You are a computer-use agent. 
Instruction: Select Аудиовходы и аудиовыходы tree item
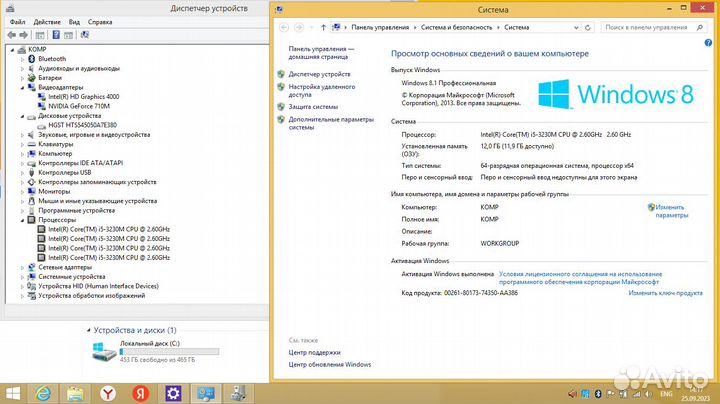[x=79, y=68]
